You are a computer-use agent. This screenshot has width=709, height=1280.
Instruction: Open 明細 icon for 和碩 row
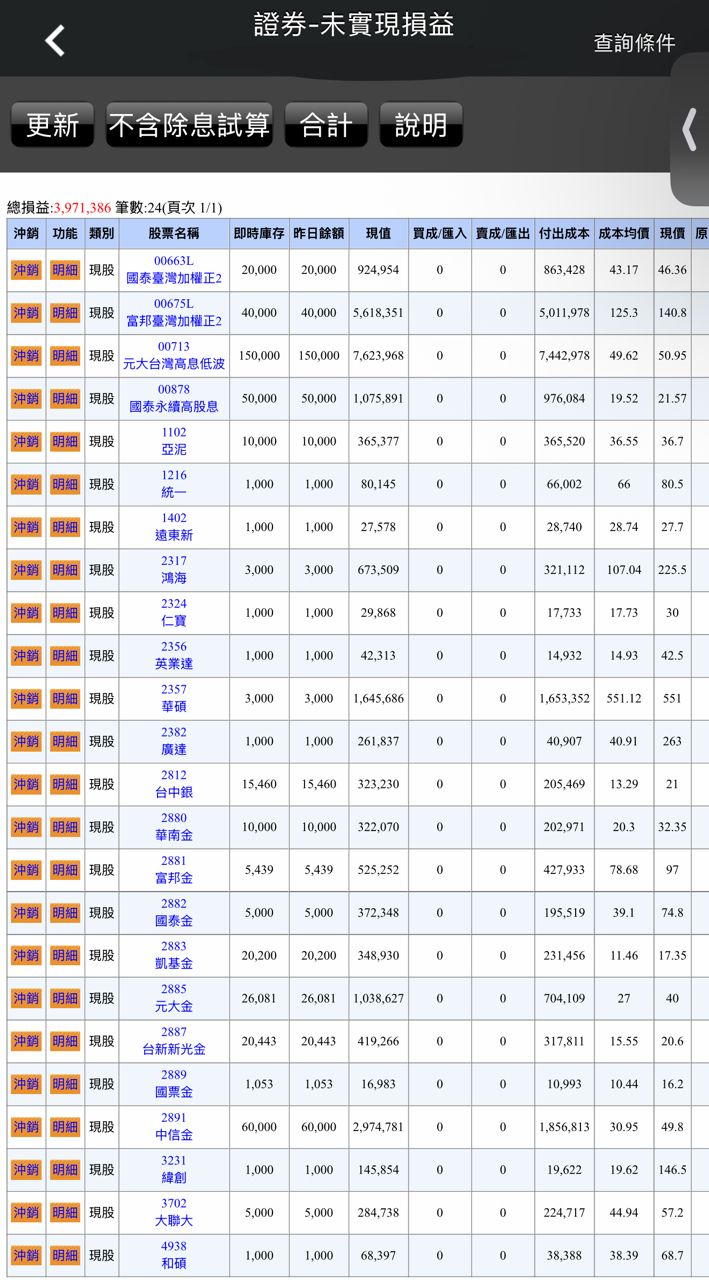(x=65, y=1255)
